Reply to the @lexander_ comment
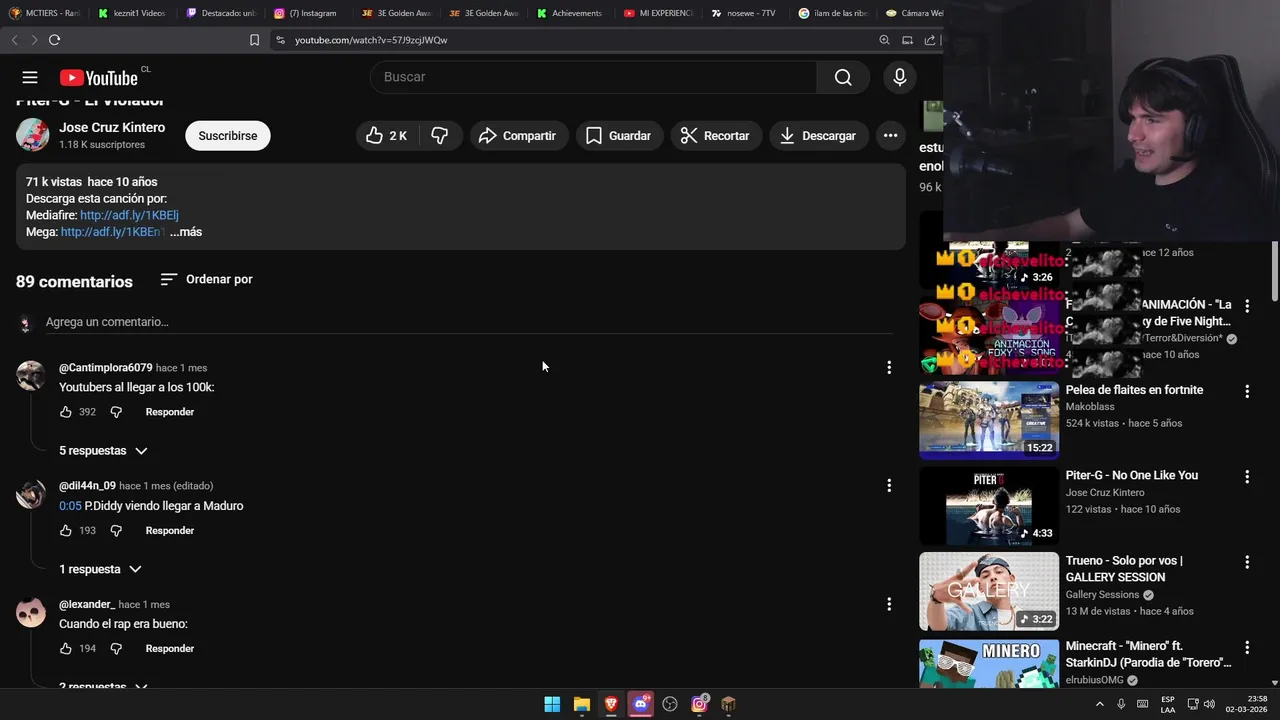The image size is (1280, 720). pyautogui.click(x=170, y=649)
